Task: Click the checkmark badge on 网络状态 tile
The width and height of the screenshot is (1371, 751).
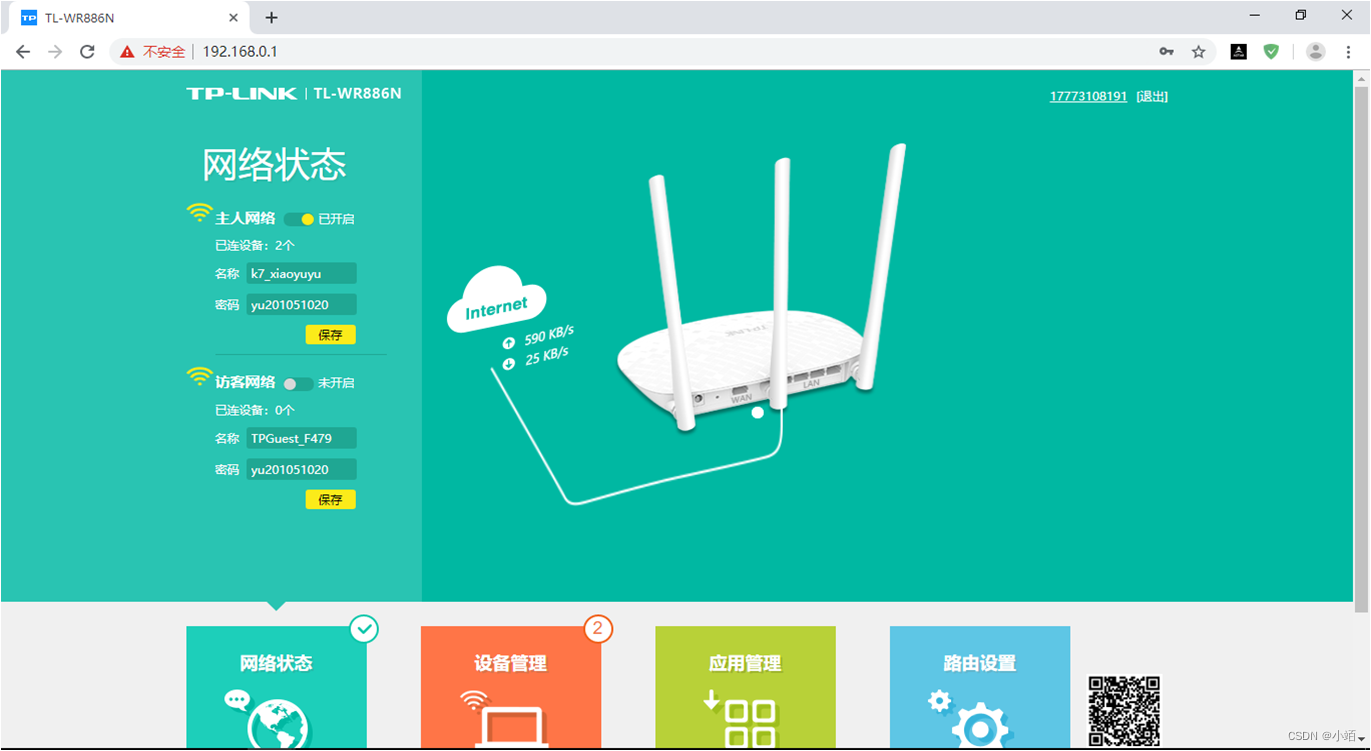Action: 364,629
